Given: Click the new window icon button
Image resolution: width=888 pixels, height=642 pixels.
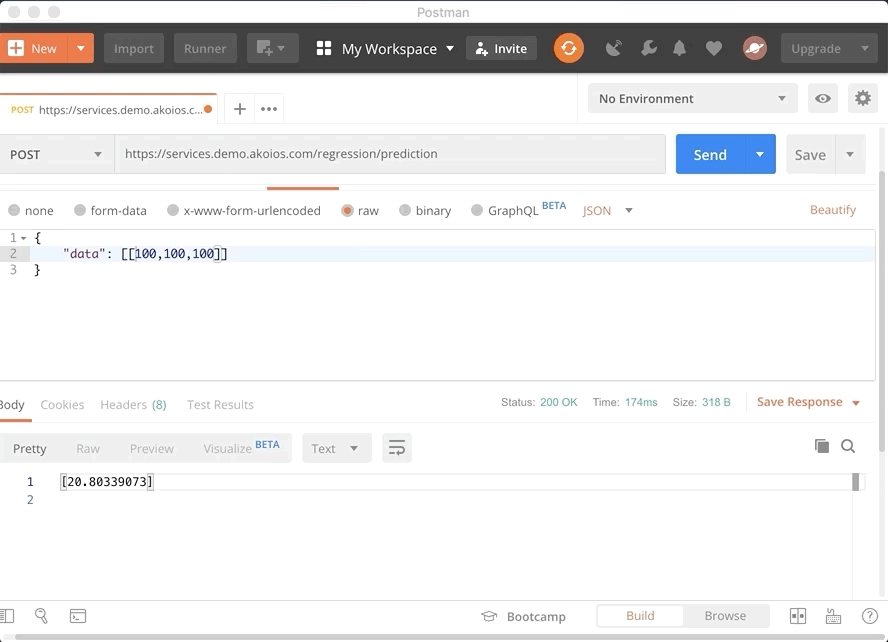Looking at the screenshot, I should [x=272, y=49].
